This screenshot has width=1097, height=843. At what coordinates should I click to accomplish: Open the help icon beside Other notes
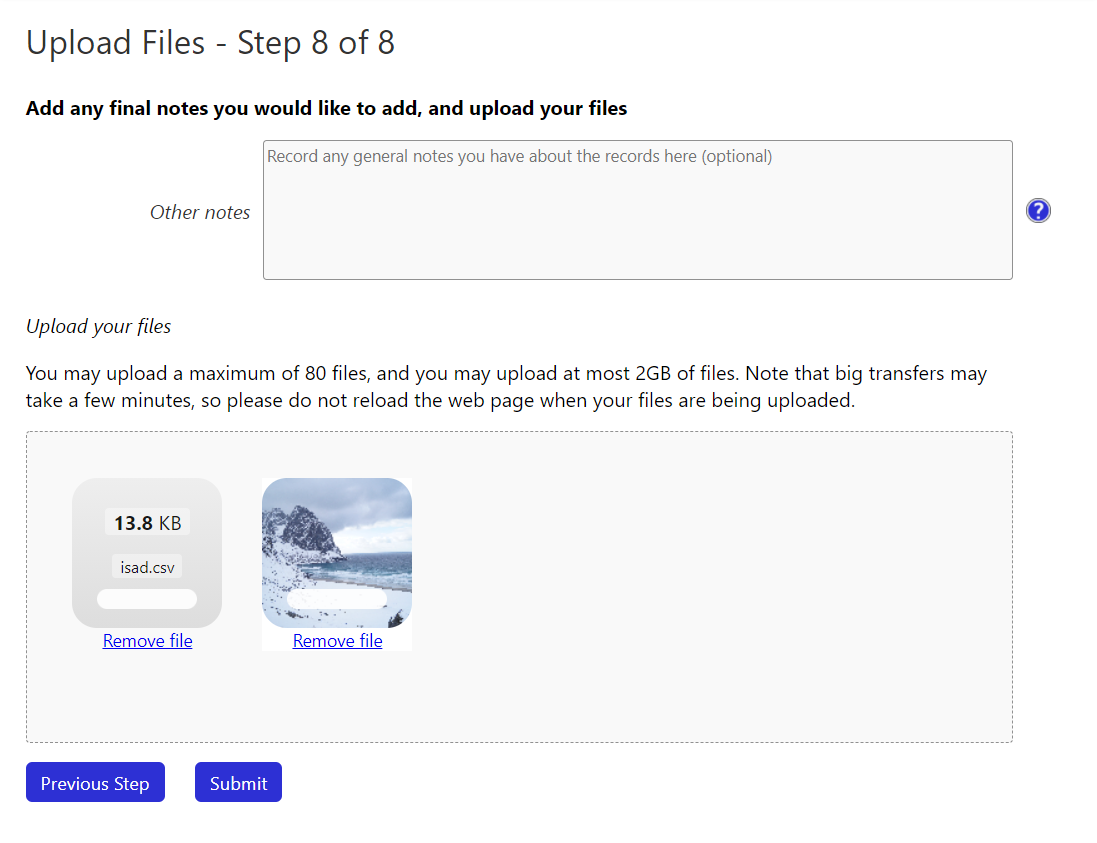(x=1038, y=211)
